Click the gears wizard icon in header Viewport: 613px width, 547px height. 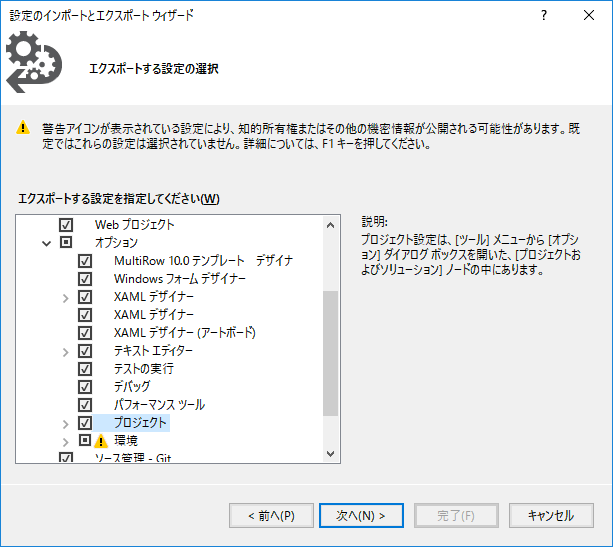pyautogui.click(x=34, y=62)
